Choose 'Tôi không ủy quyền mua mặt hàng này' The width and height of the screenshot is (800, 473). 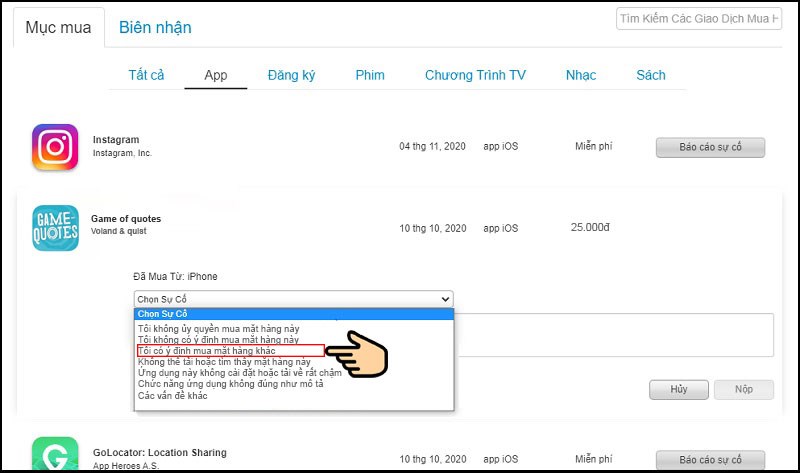218,329
